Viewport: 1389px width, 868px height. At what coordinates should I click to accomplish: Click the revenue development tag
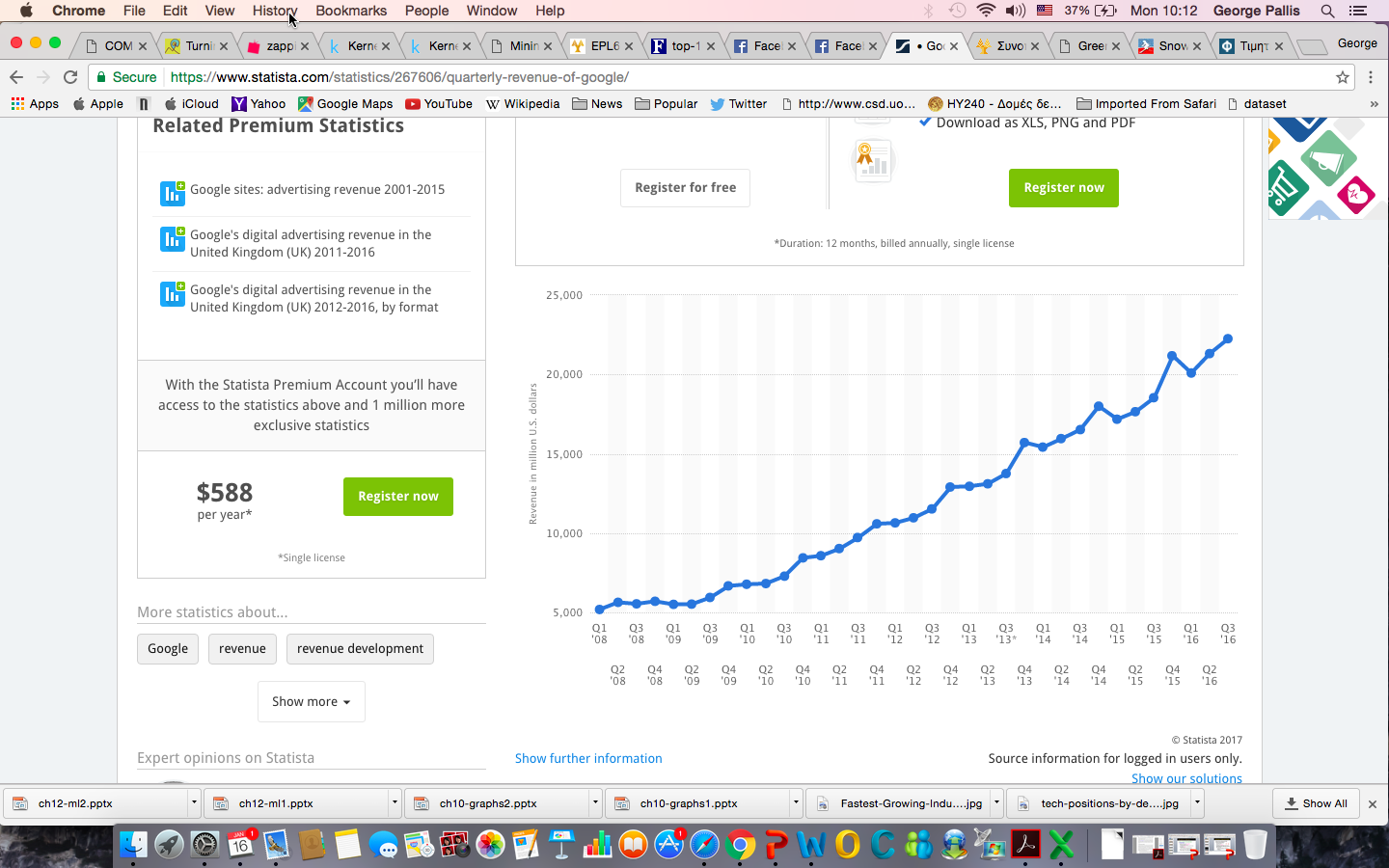click(360, 649)
